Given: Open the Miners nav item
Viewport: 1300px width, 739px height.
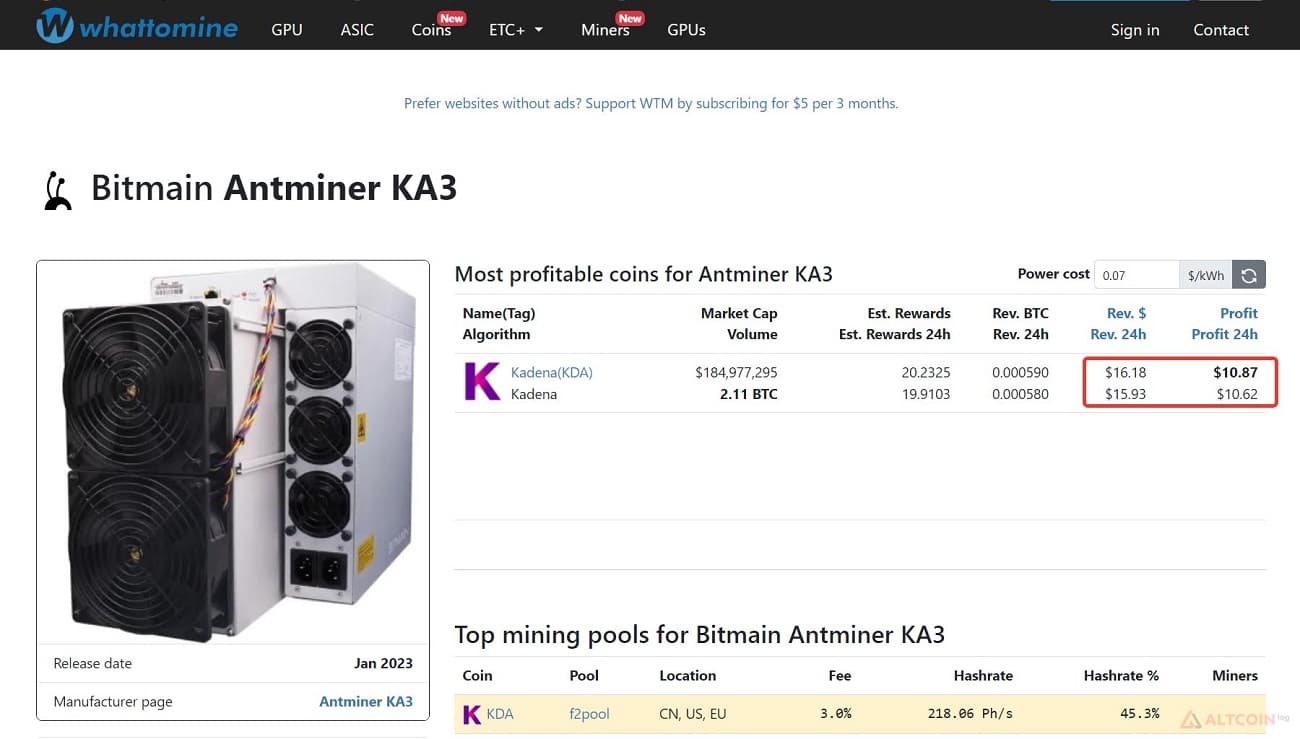Looking at the screenshot, I should click(605, 30).
